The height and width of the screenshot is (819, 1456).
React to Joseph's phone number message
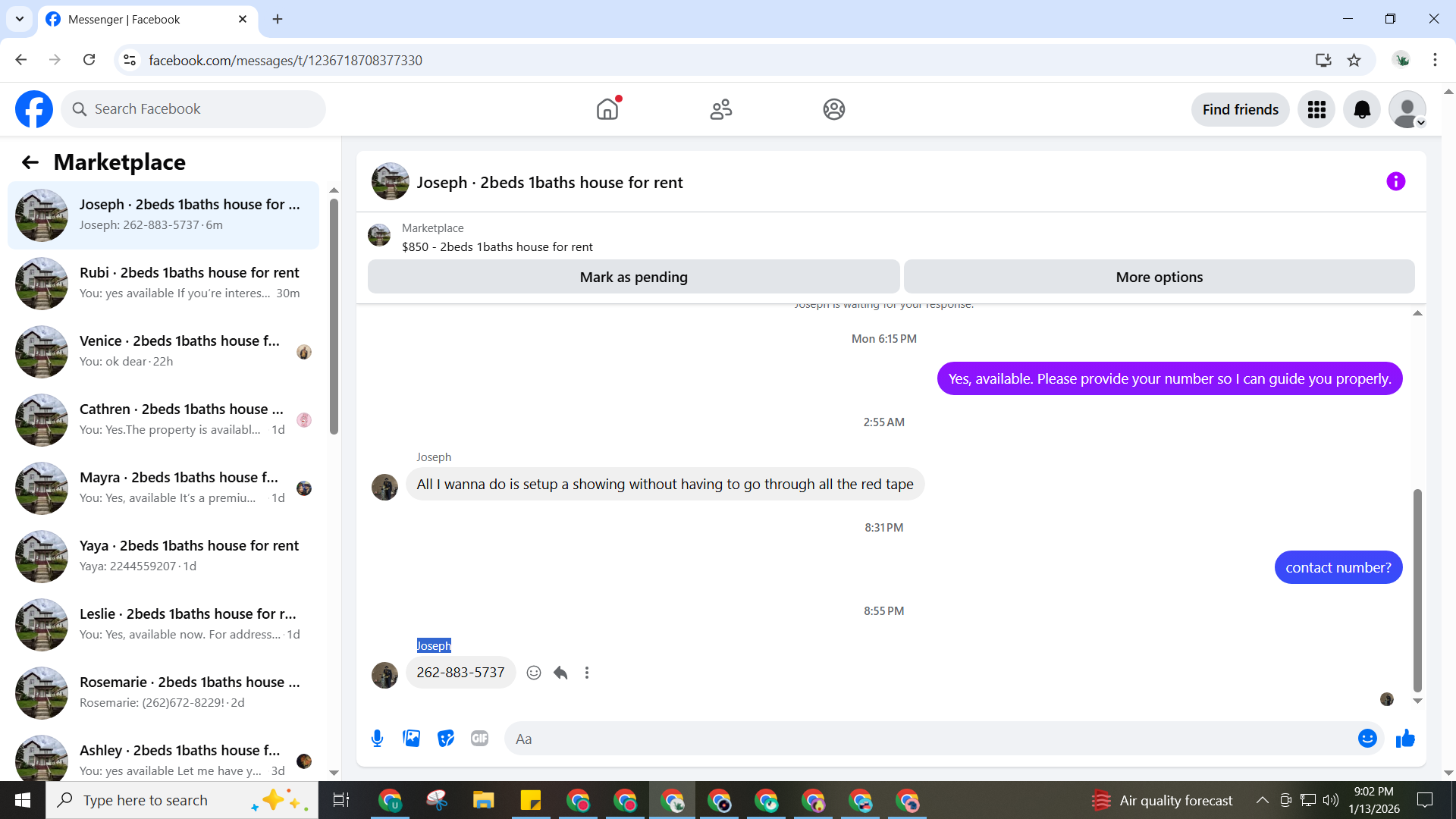click(x=534, y=673)
